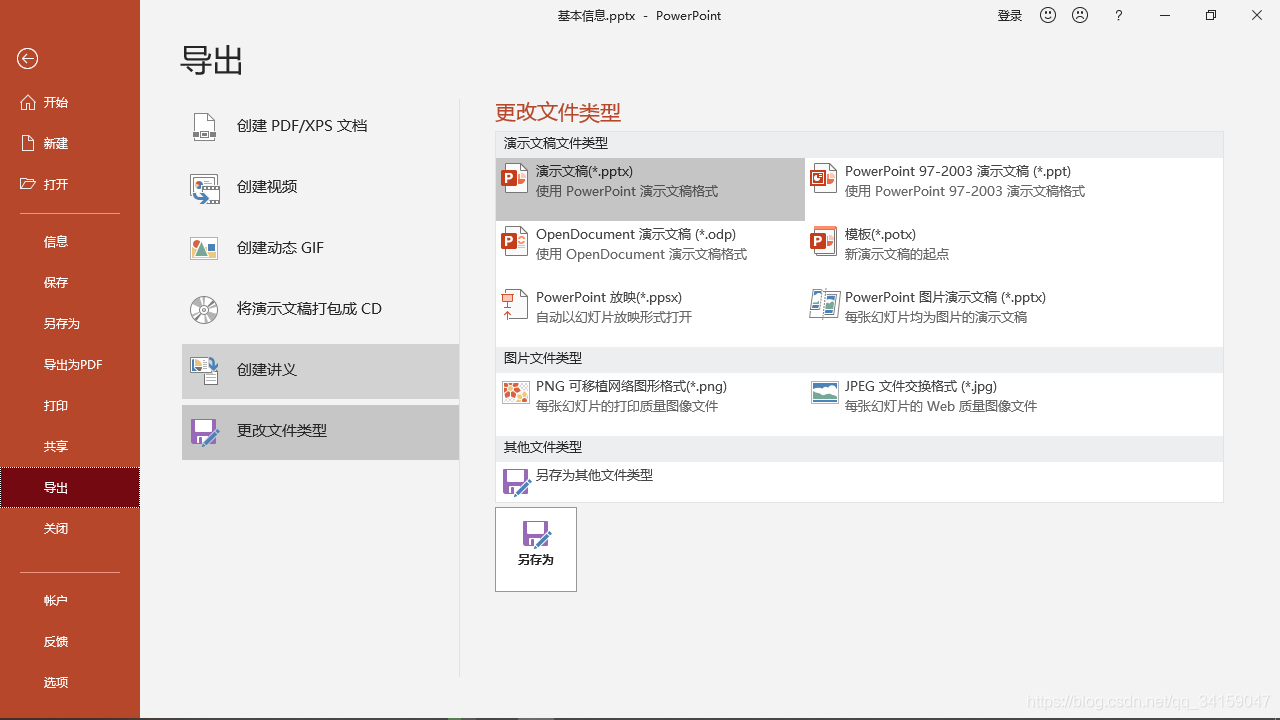
Task: Click the PowerPoint 放映(*.ppsx) icon
Action: 515,305
